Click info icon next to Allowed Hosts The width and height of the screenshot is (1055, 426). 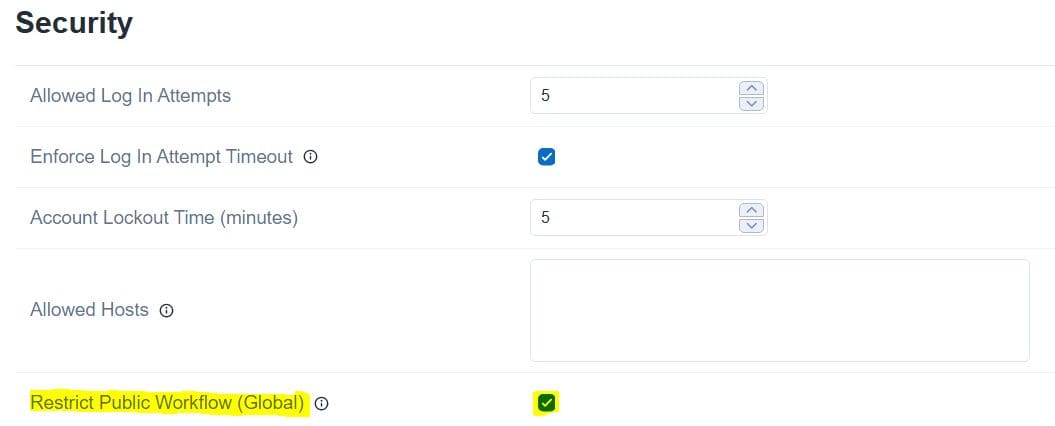(x=167, y=311)
